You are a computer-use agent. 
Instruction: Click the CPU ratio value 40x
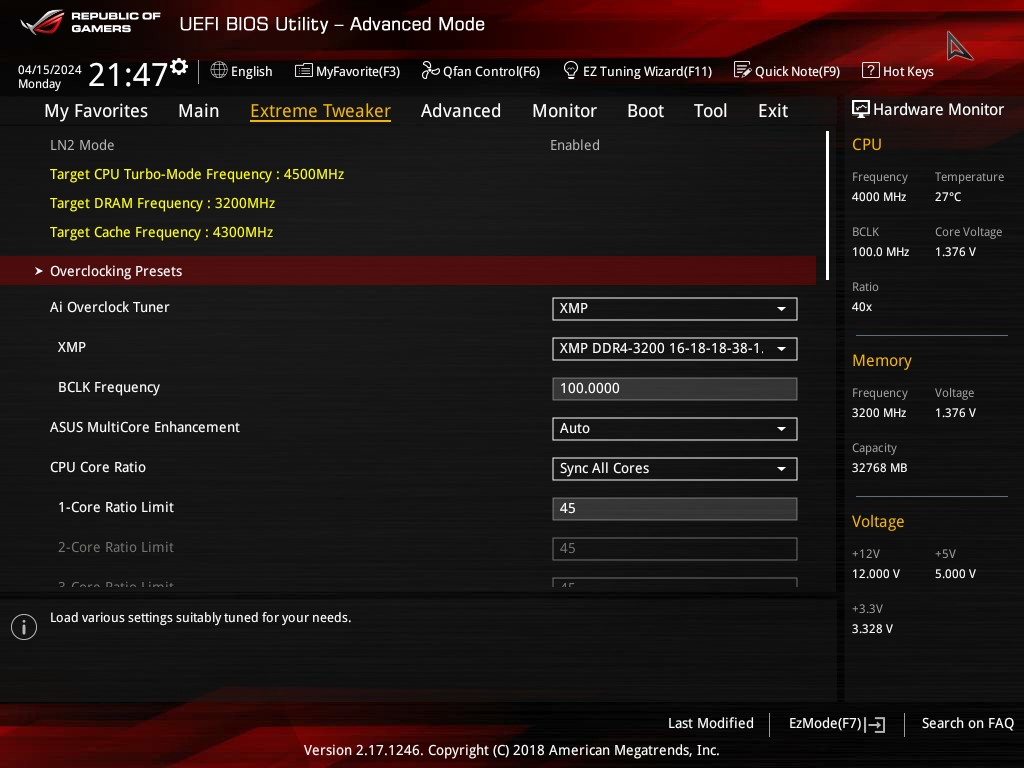click(x=861, y=306)
